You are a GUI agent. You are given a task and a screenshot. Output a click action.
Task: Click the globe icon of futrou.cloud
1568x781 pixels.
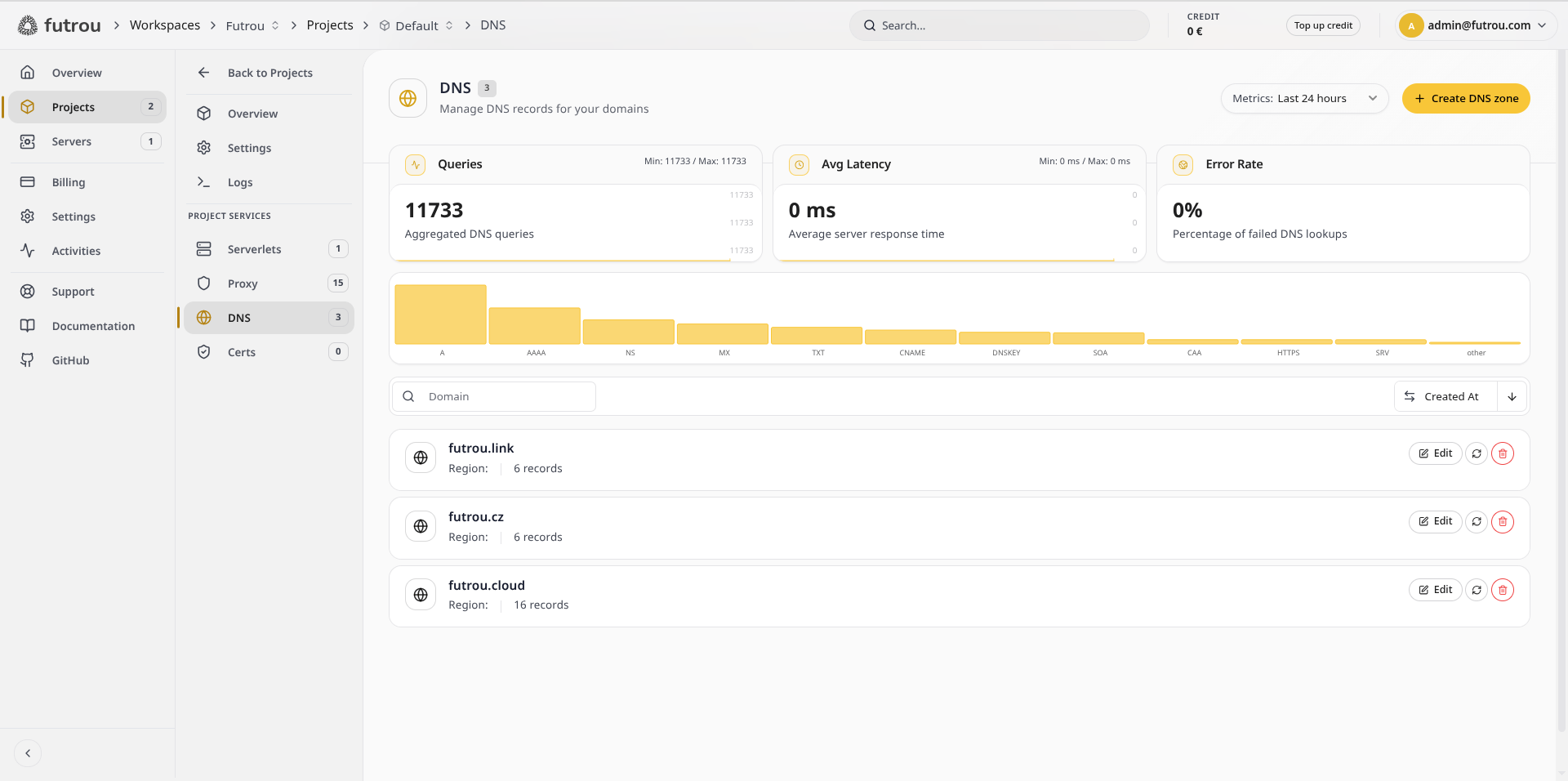click(421, 595)
